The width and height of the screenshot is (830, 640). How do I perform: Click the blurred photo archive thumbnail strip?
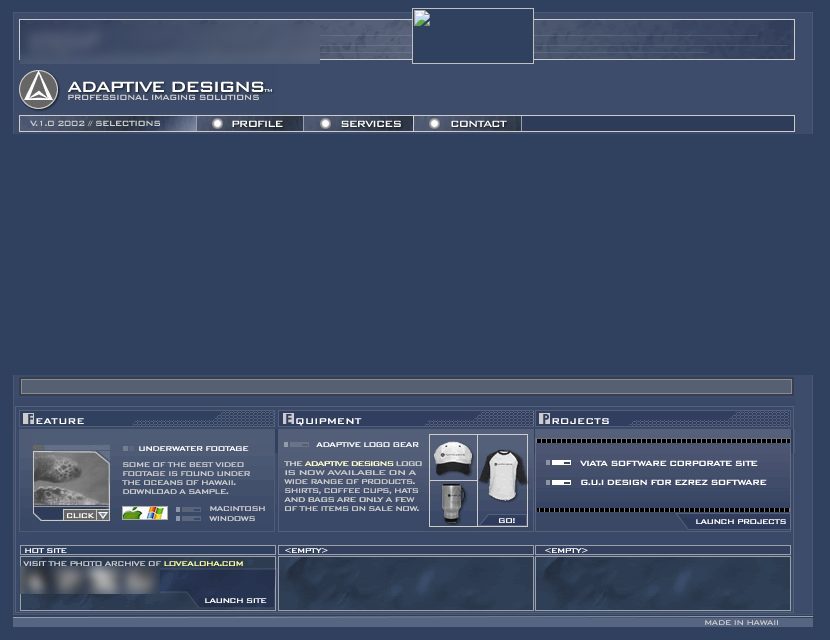(90, 581)
